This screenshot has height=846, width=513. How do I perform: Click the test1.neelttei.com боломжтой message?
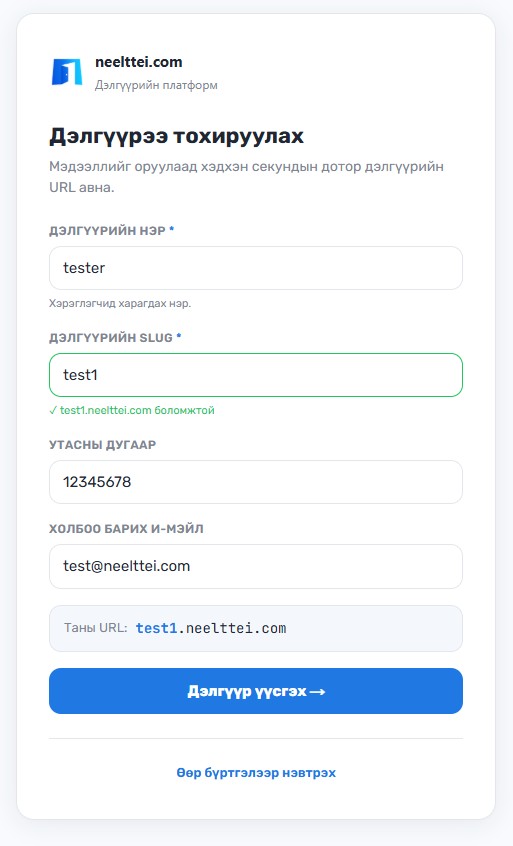click(x=137, y=411)
